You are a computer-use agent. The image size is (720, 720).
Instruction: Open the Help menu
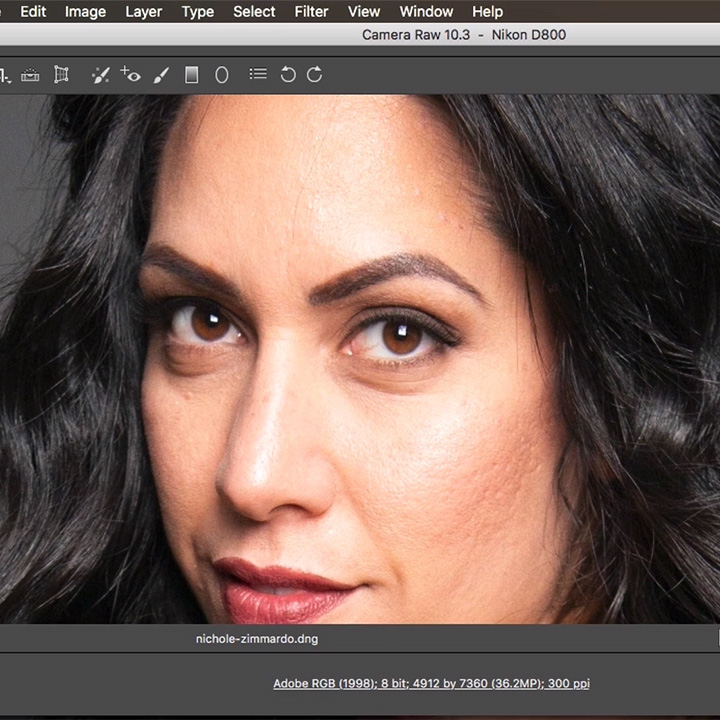click(x=488, y=11)
